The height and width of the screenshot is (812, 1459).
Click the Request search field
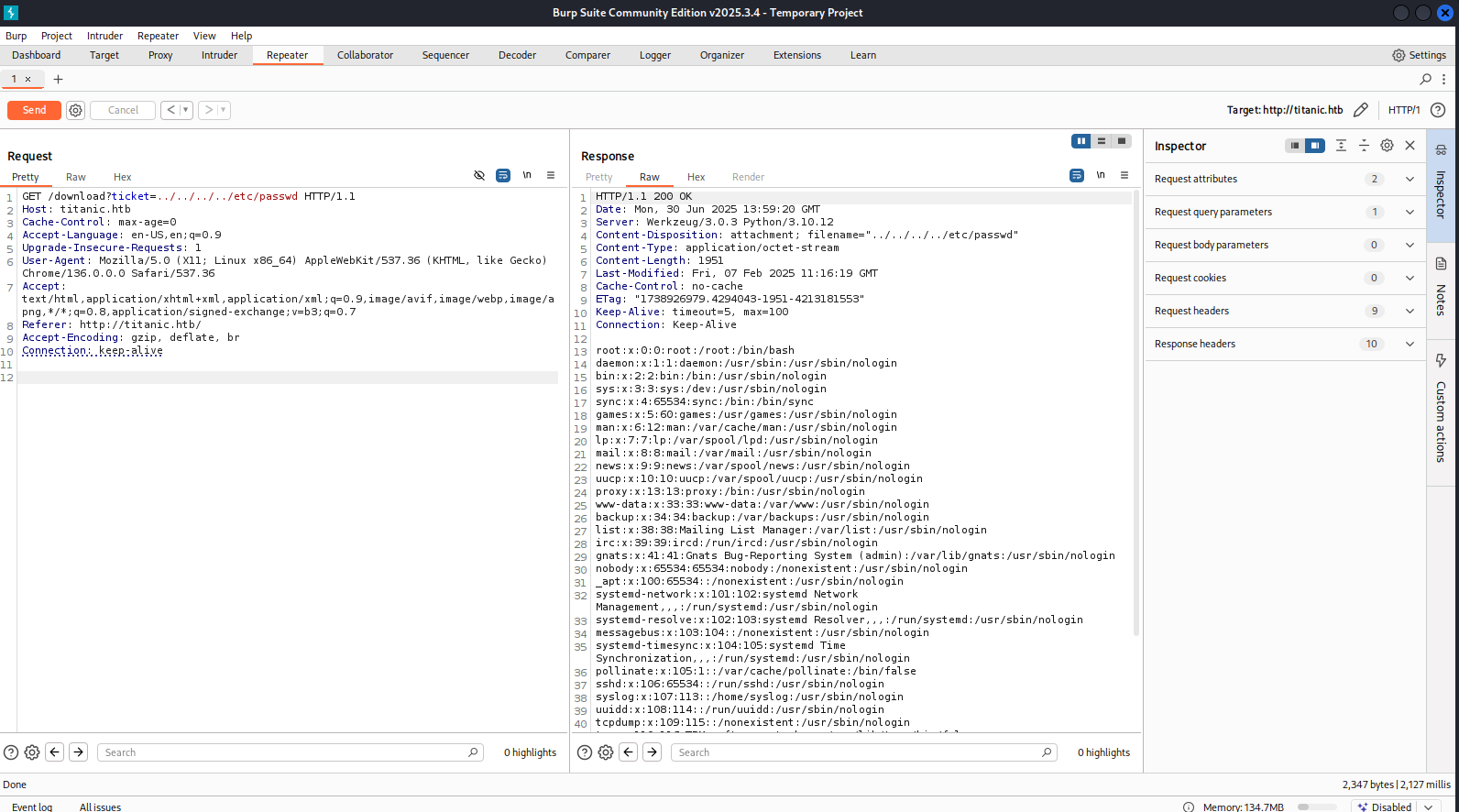click(290, 752)
